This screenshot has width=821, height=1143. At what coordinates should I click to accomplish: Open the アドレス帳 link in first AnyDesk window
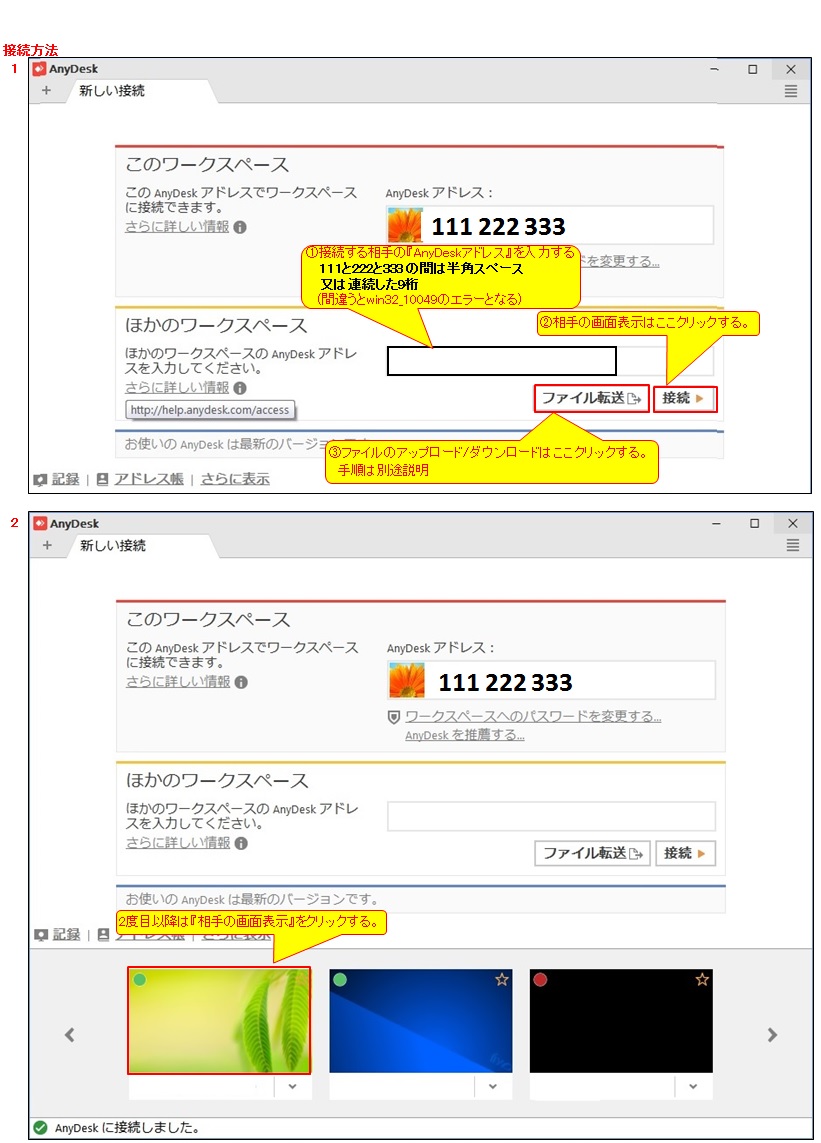pyautogui.click(x=149, y=479)
